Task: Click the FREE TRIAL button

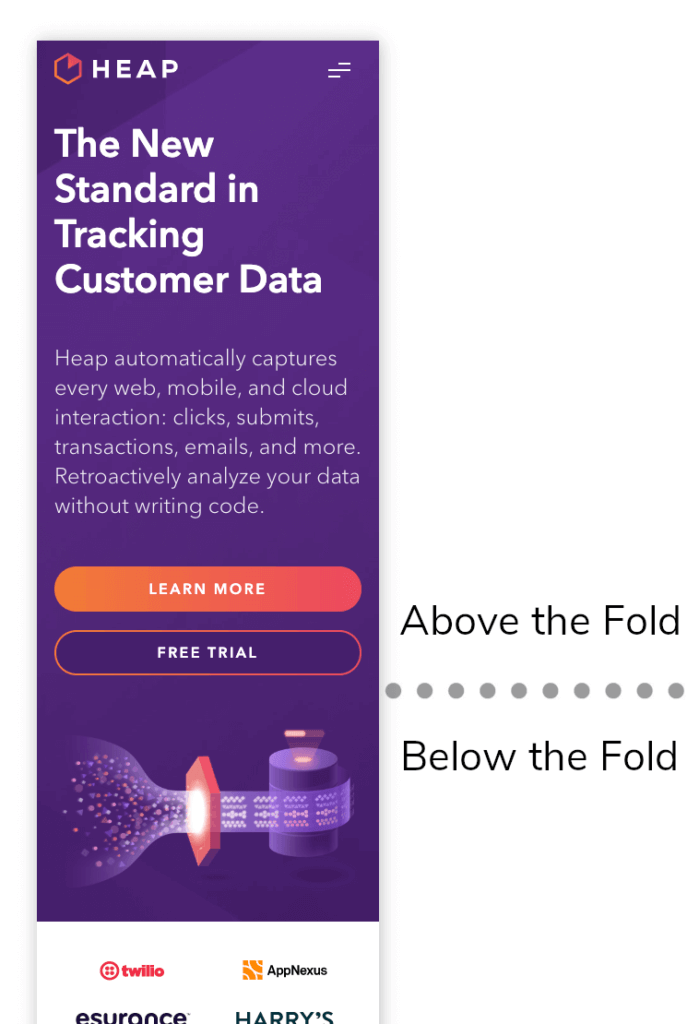Action: [208, 652]
